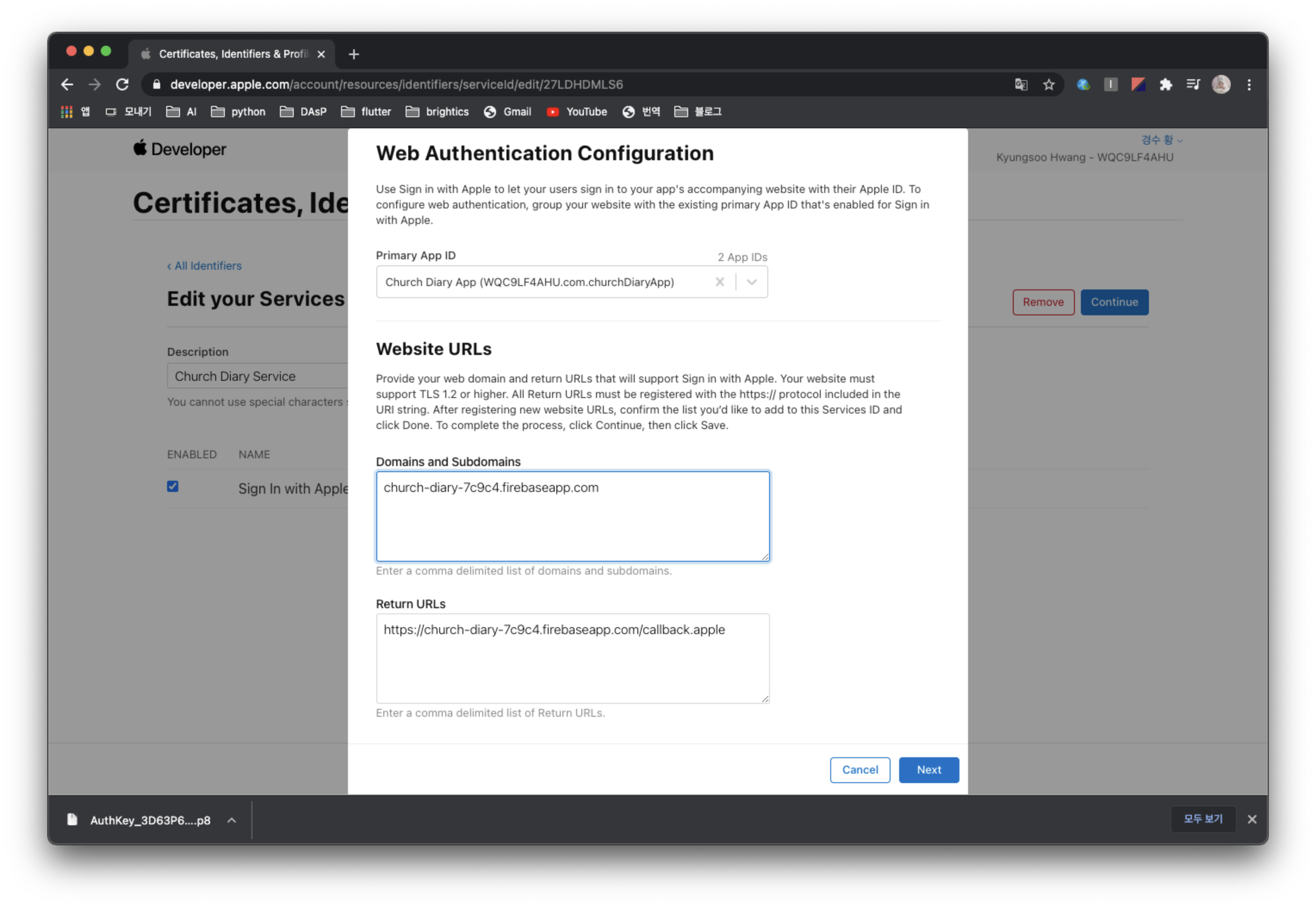Click the translate page icon in address bar
1316x908 pixels.
pyautogui.click(x=1021, y=85)
